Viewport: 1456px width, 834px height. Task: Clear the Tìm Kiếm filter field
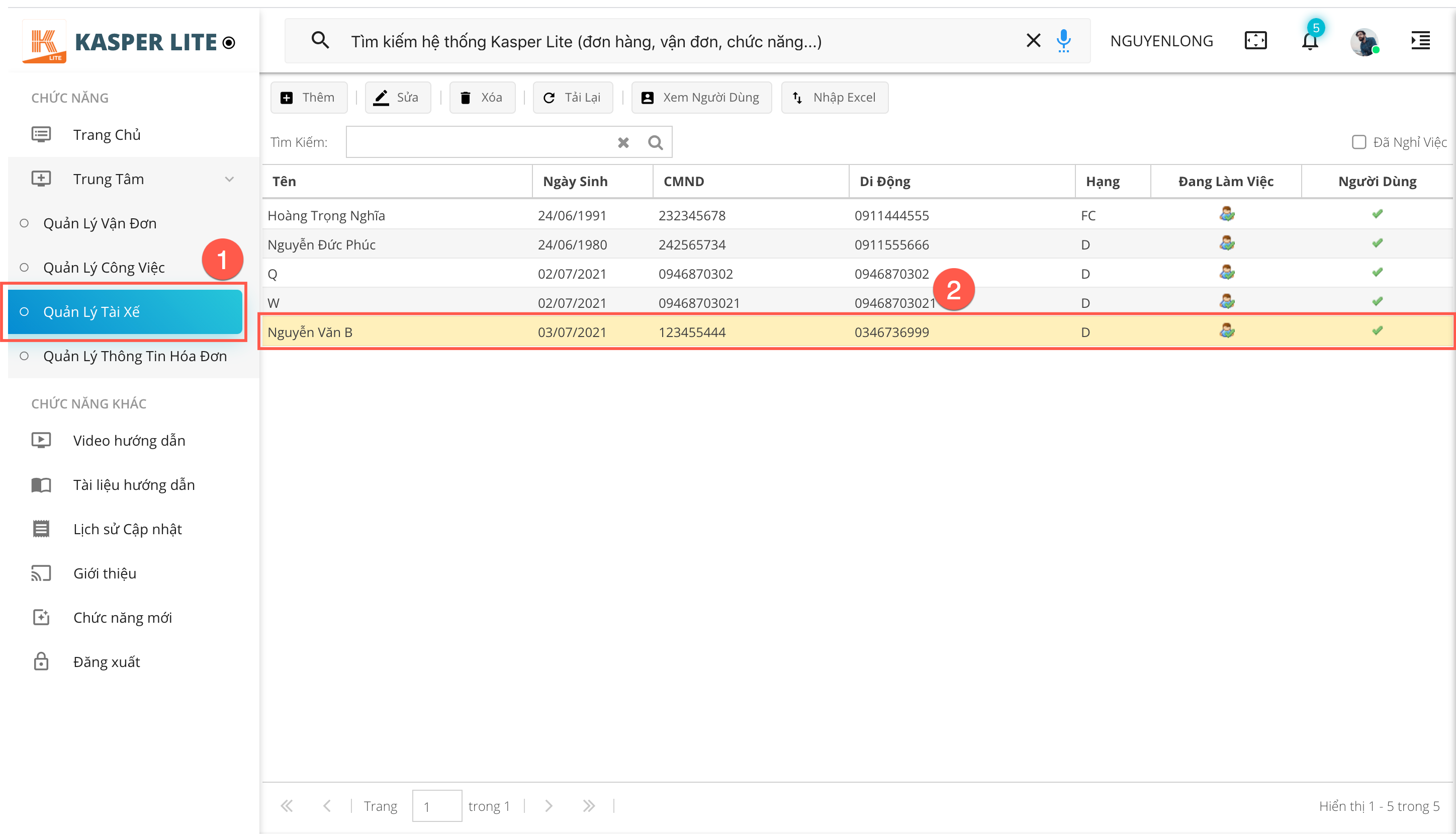point(623,143)
